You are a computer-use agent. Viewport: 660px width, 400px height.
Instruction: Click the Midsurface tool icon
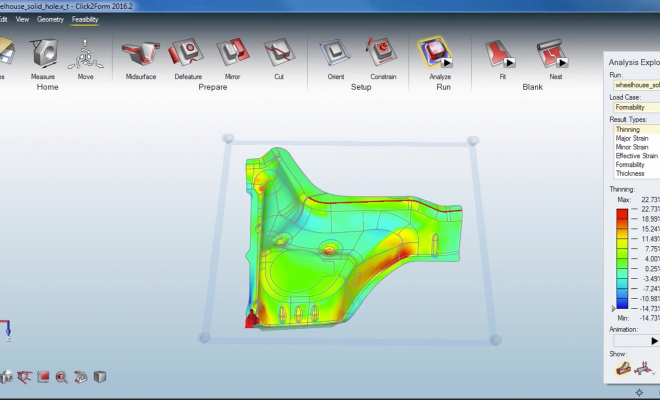pyautogui.click(x=140, y=54)
